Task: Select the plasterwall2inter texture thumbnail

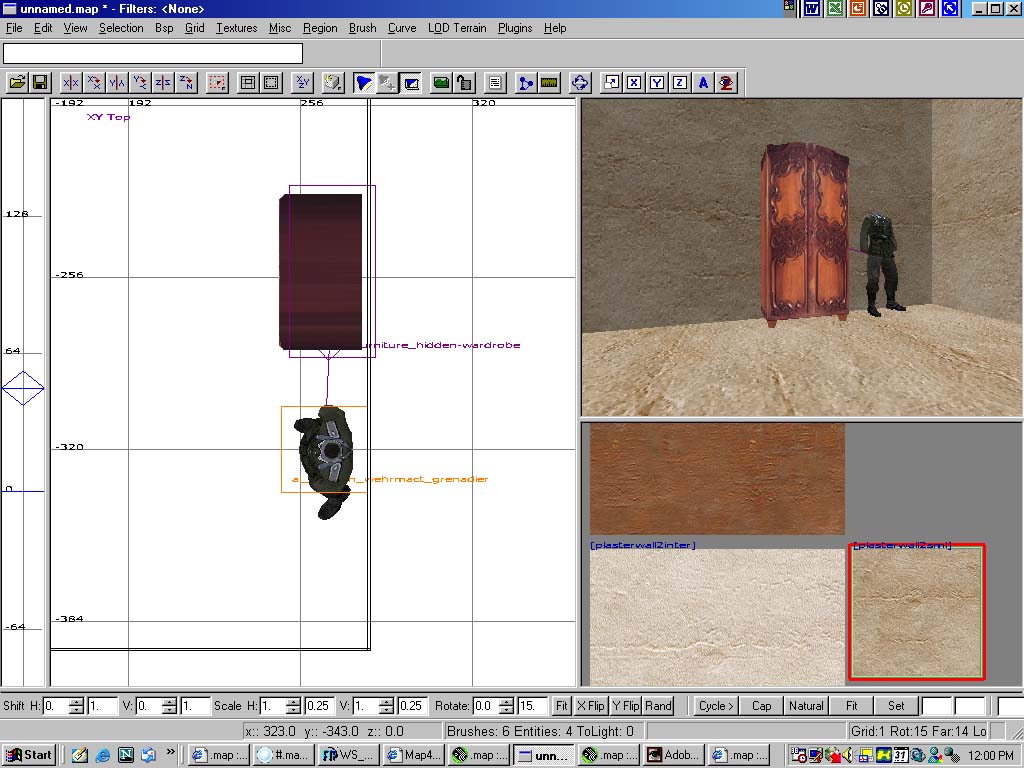Action: tap(716, 615)
